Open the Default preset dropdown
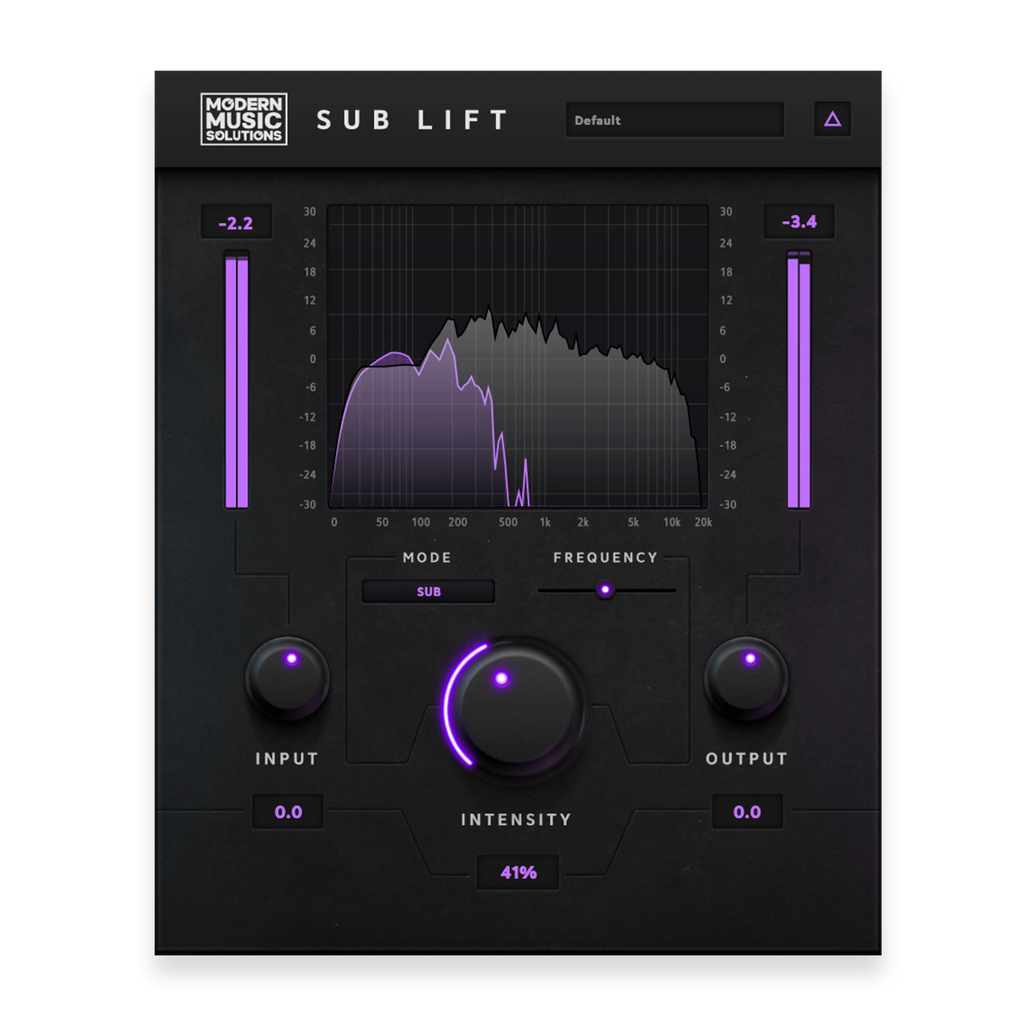Viewport: 1024px width, 1024px height. (674, 120)
